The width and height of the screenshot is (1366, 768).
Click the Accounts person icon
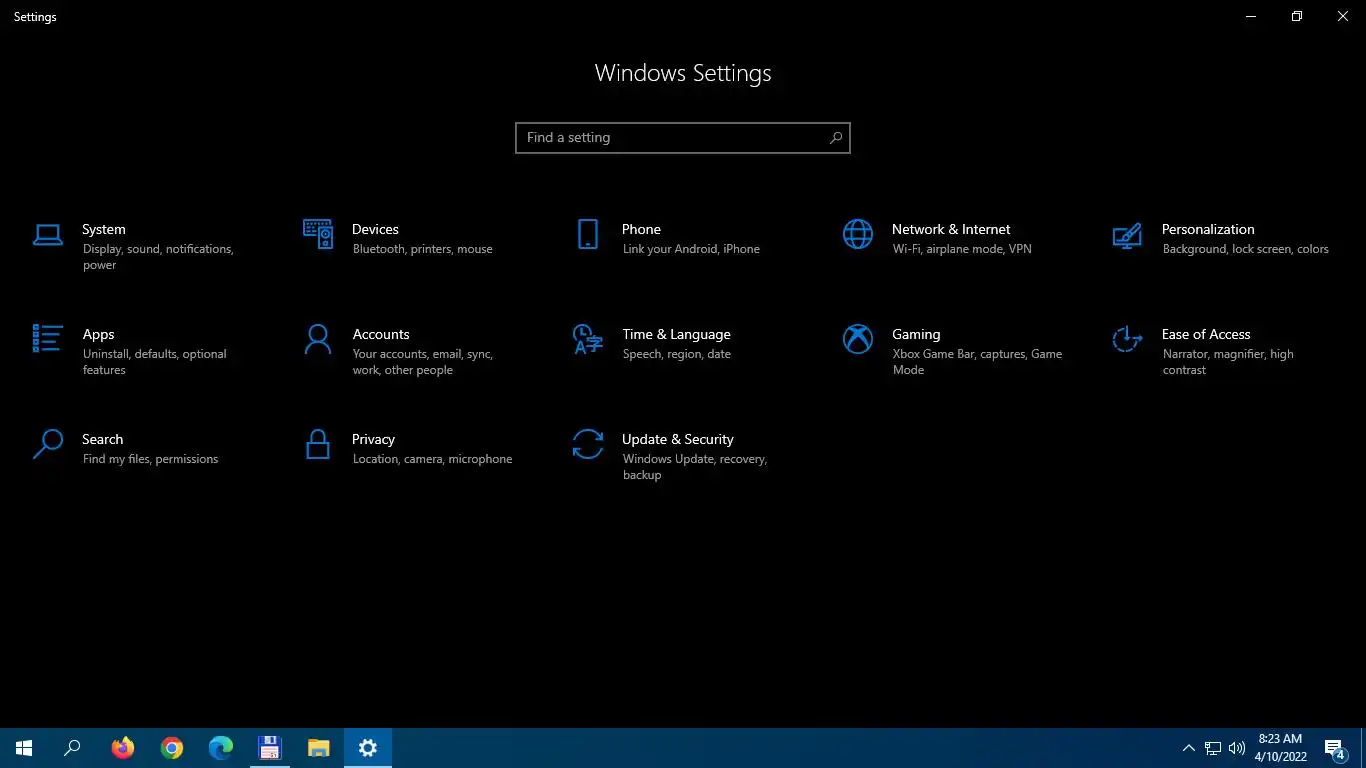pos(318,339)
